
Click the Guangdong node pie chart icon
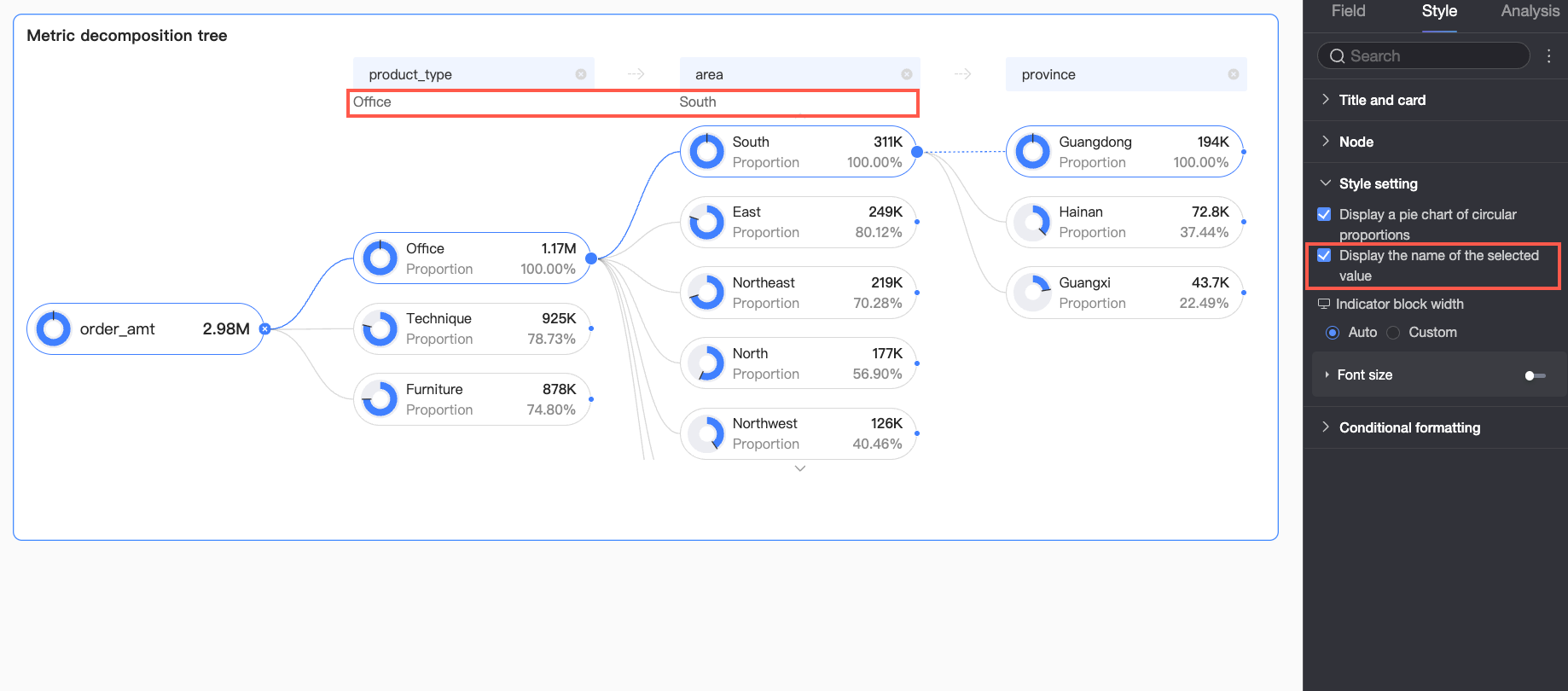click(1033, 152)
